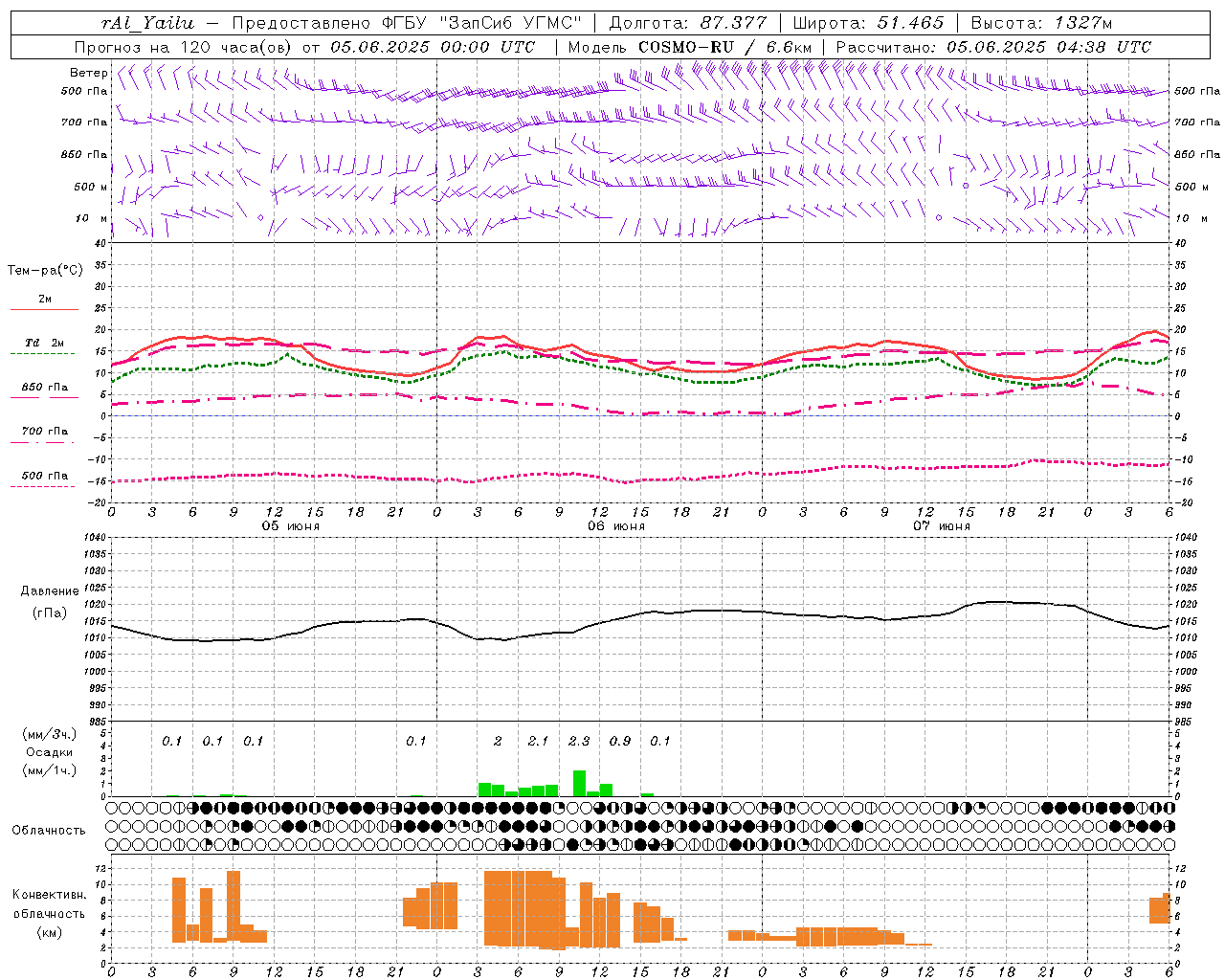Click the Конвективн. convective cloud label

point(49,895)
